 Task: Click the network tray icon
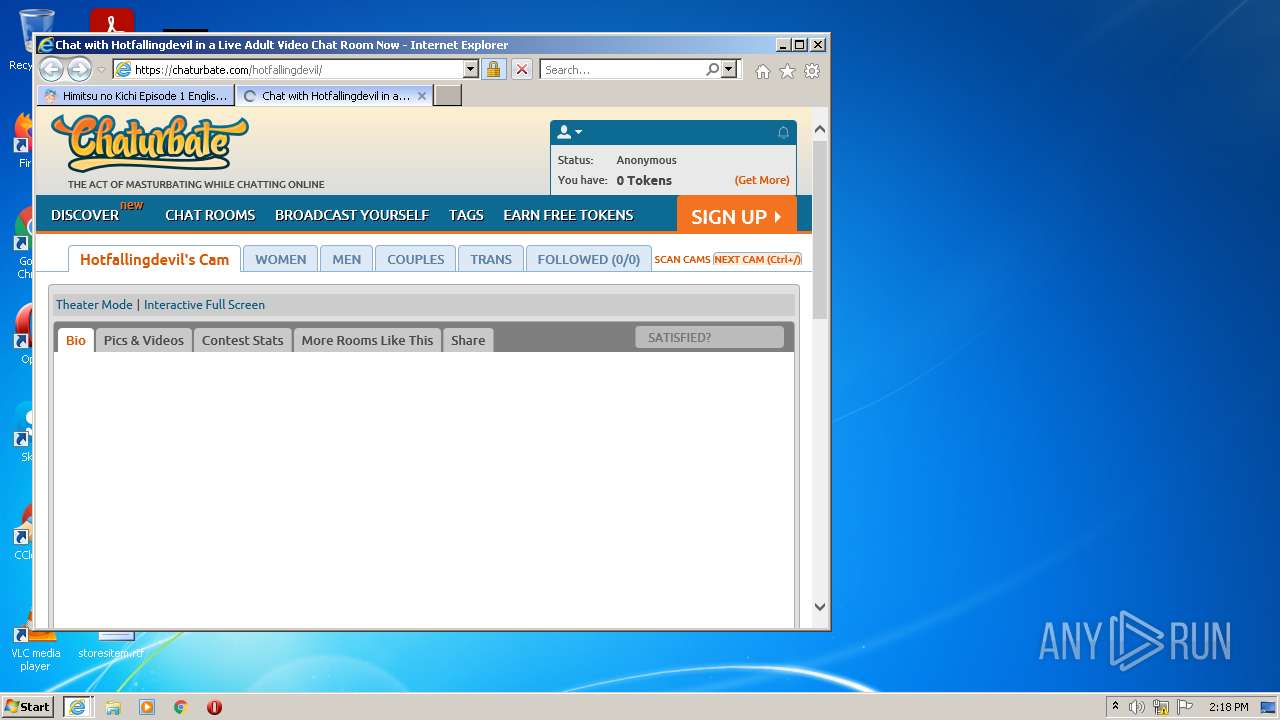[1161, 707]
